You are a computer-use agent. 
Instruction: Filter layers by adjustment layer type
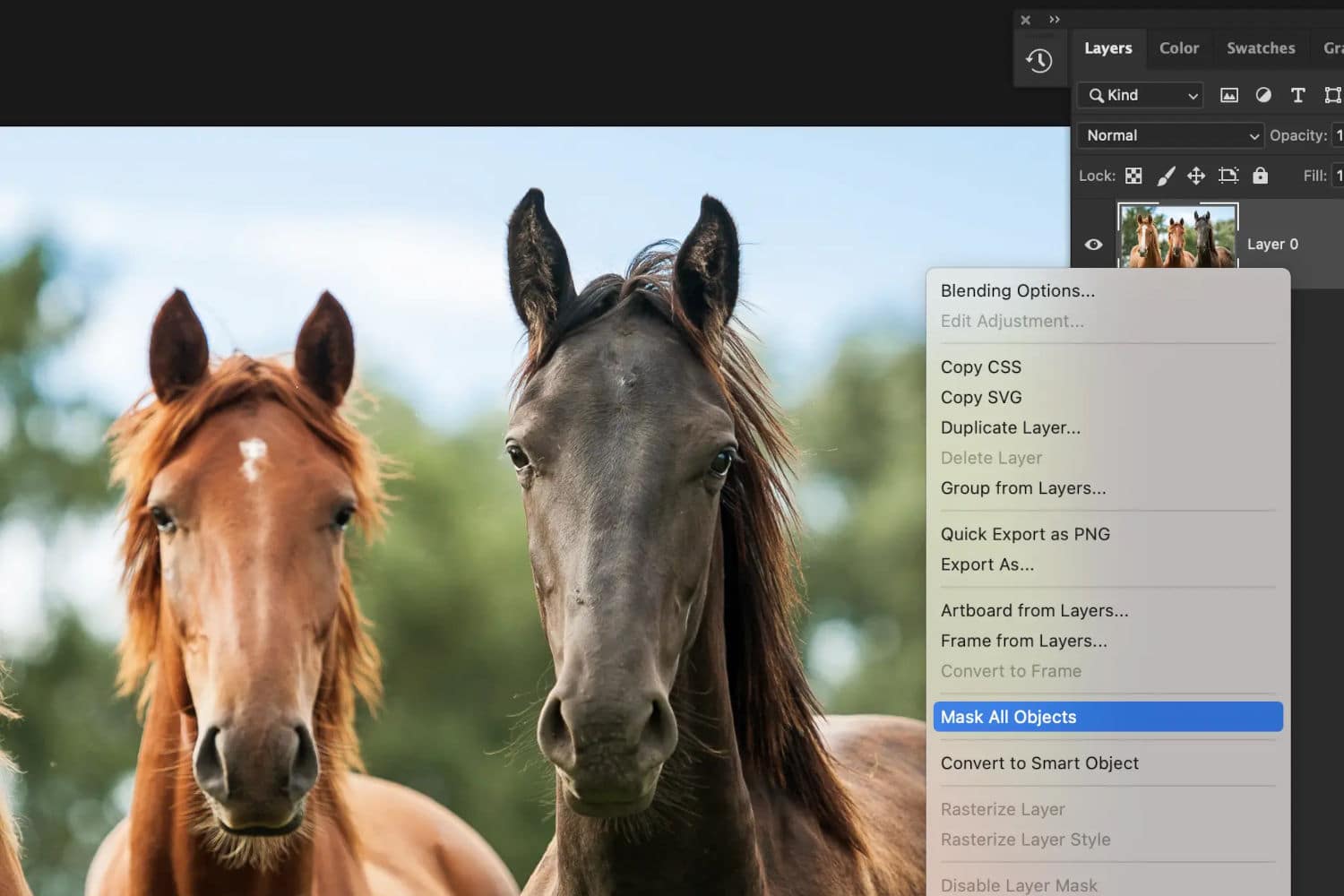coord(1263,95)
